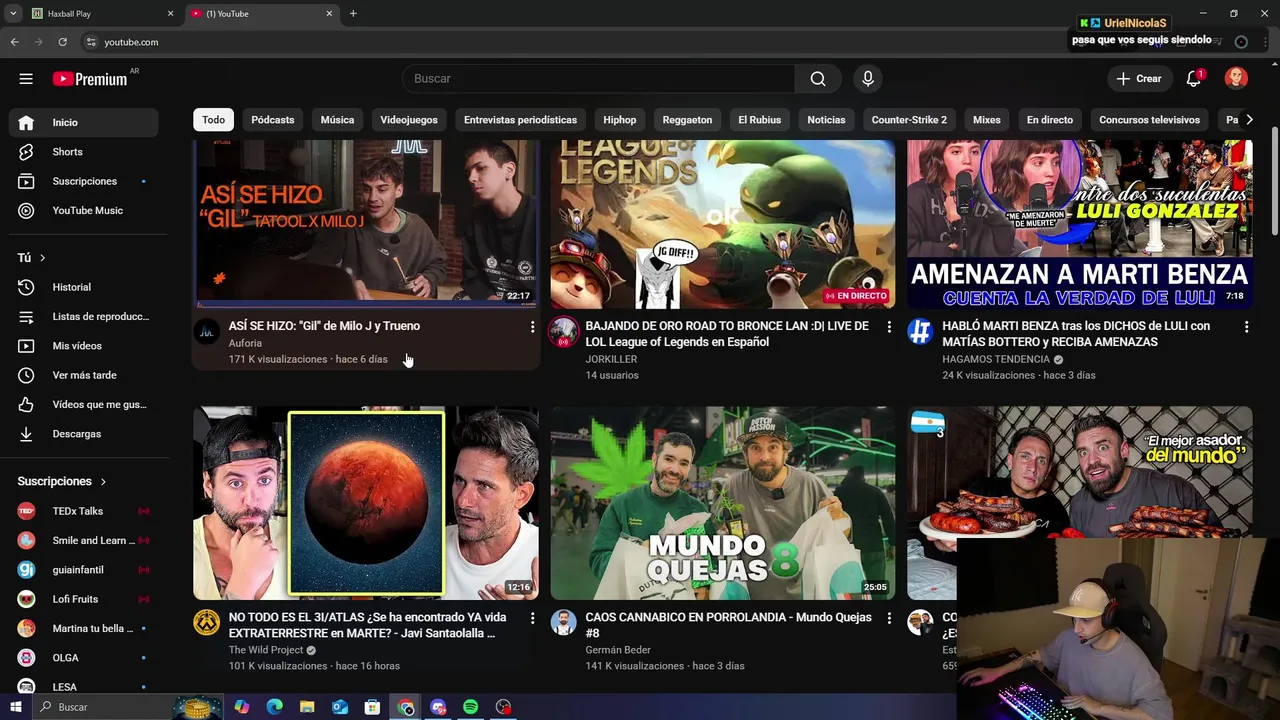The width and height of the screenshot is (1280, 720).
Task: Select the Música filter chip
Action: tap(337, 120)
